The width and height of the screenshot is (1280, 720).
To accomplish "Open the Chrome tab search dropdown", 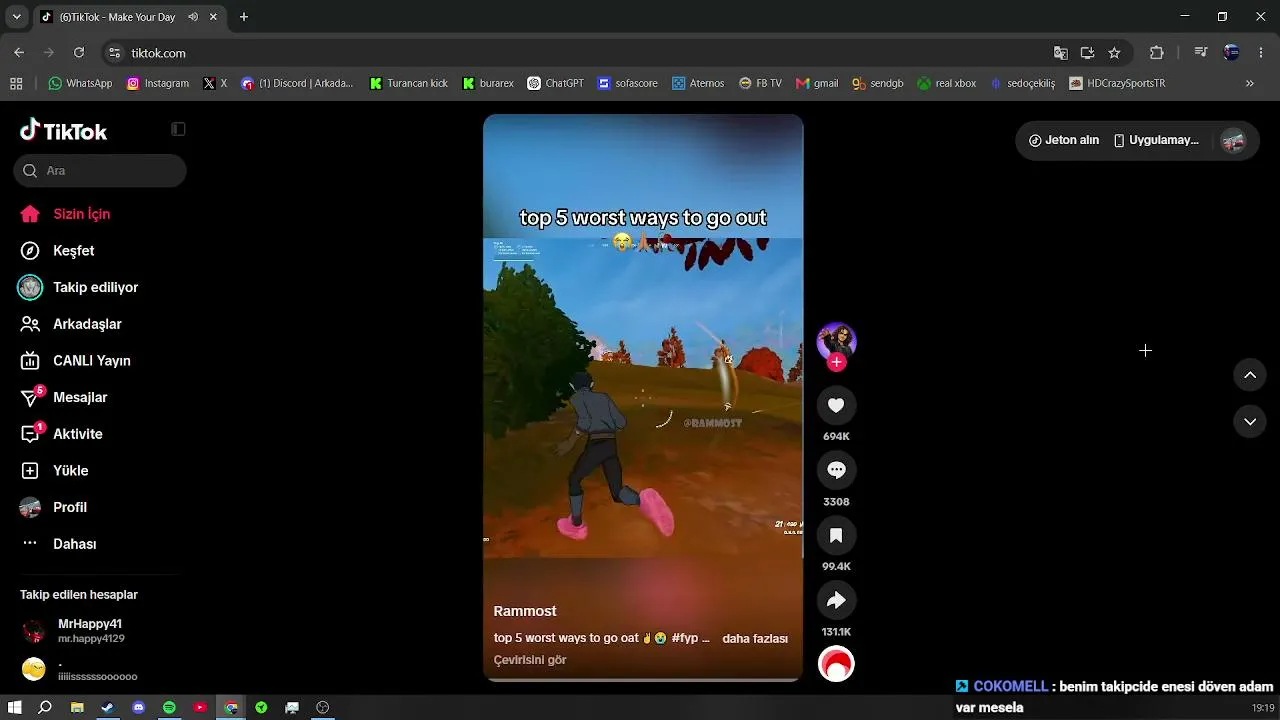I will [16, 17].
